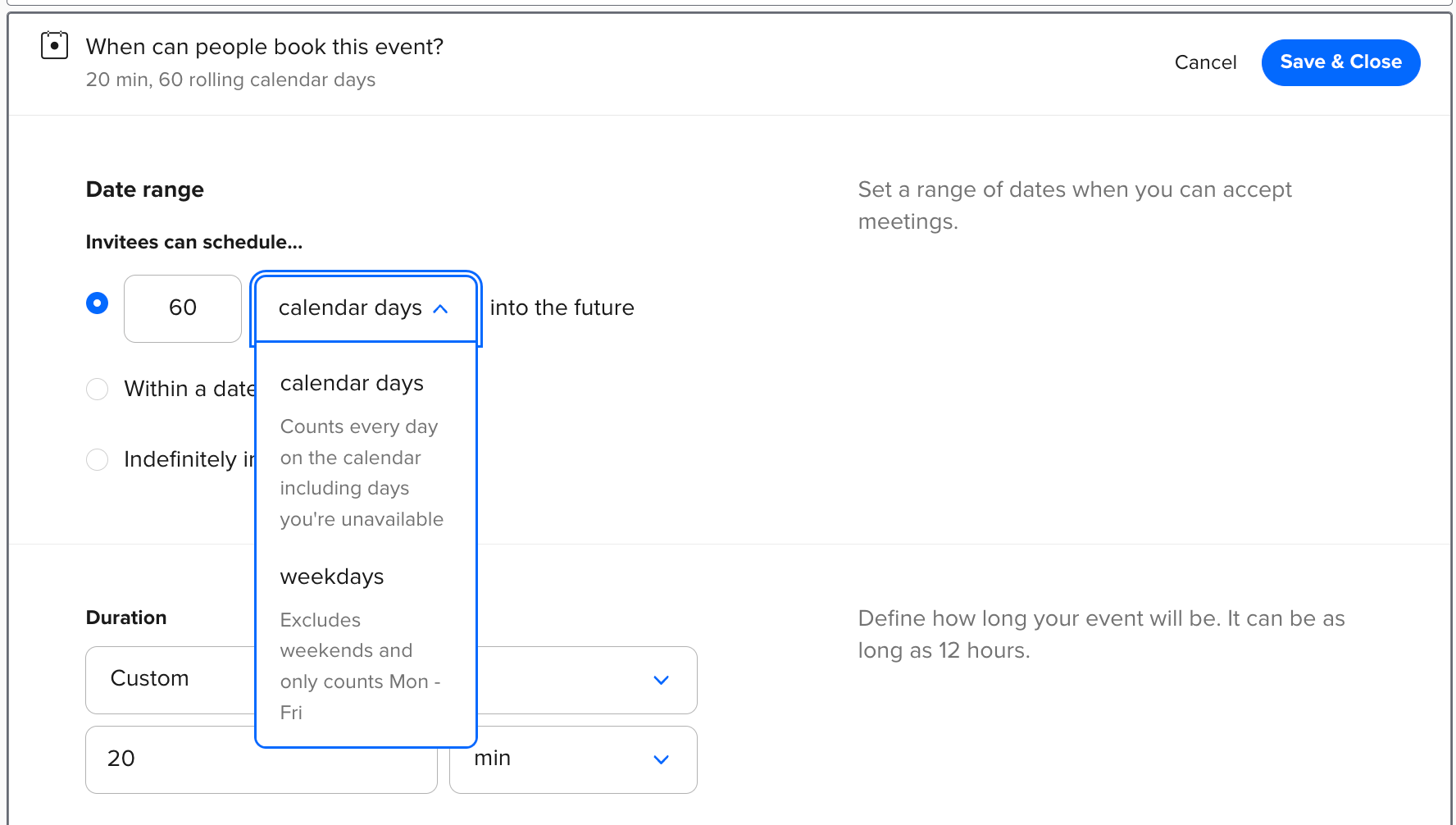Click the chevron in the Custom duration dropdown
The image size is (1456, 825).
[661, 680]
